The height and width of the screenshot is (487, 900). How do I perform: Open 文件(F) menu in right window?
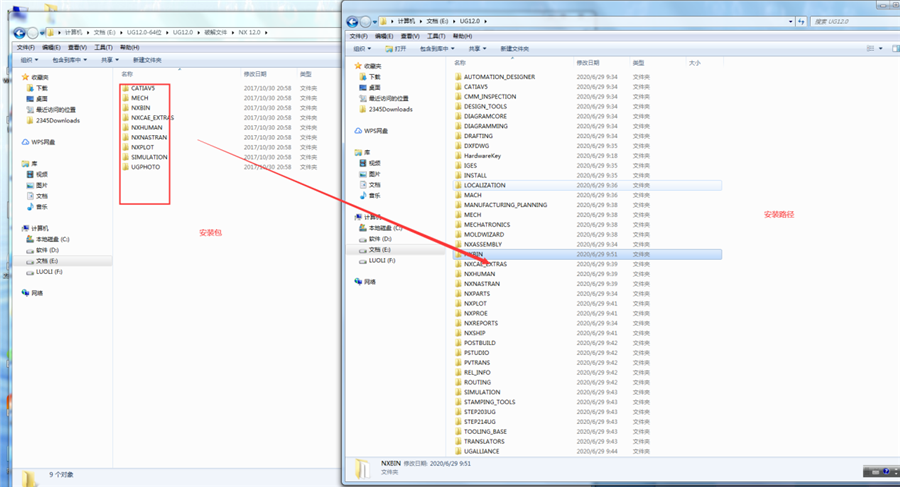coord(359,36)
